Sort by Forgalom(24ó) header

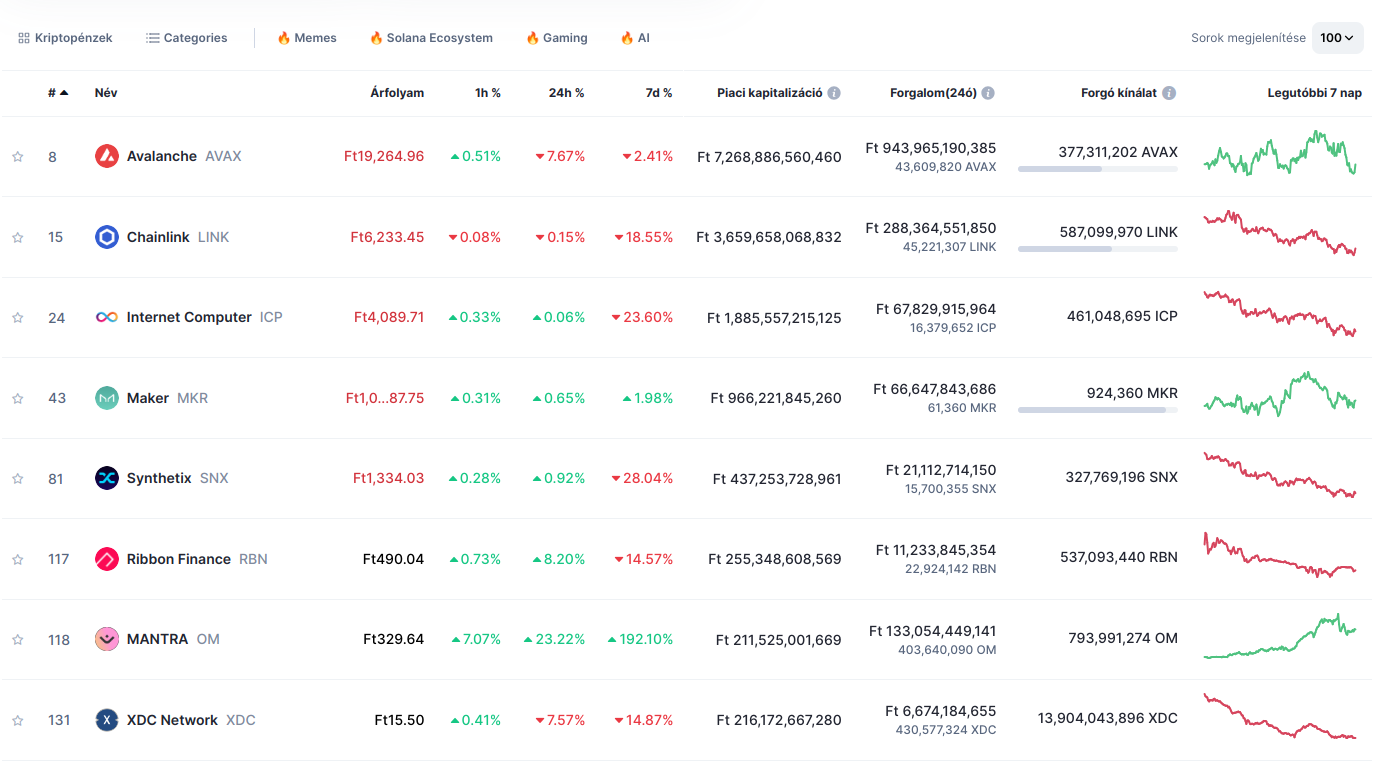click(x=933, y=93)
